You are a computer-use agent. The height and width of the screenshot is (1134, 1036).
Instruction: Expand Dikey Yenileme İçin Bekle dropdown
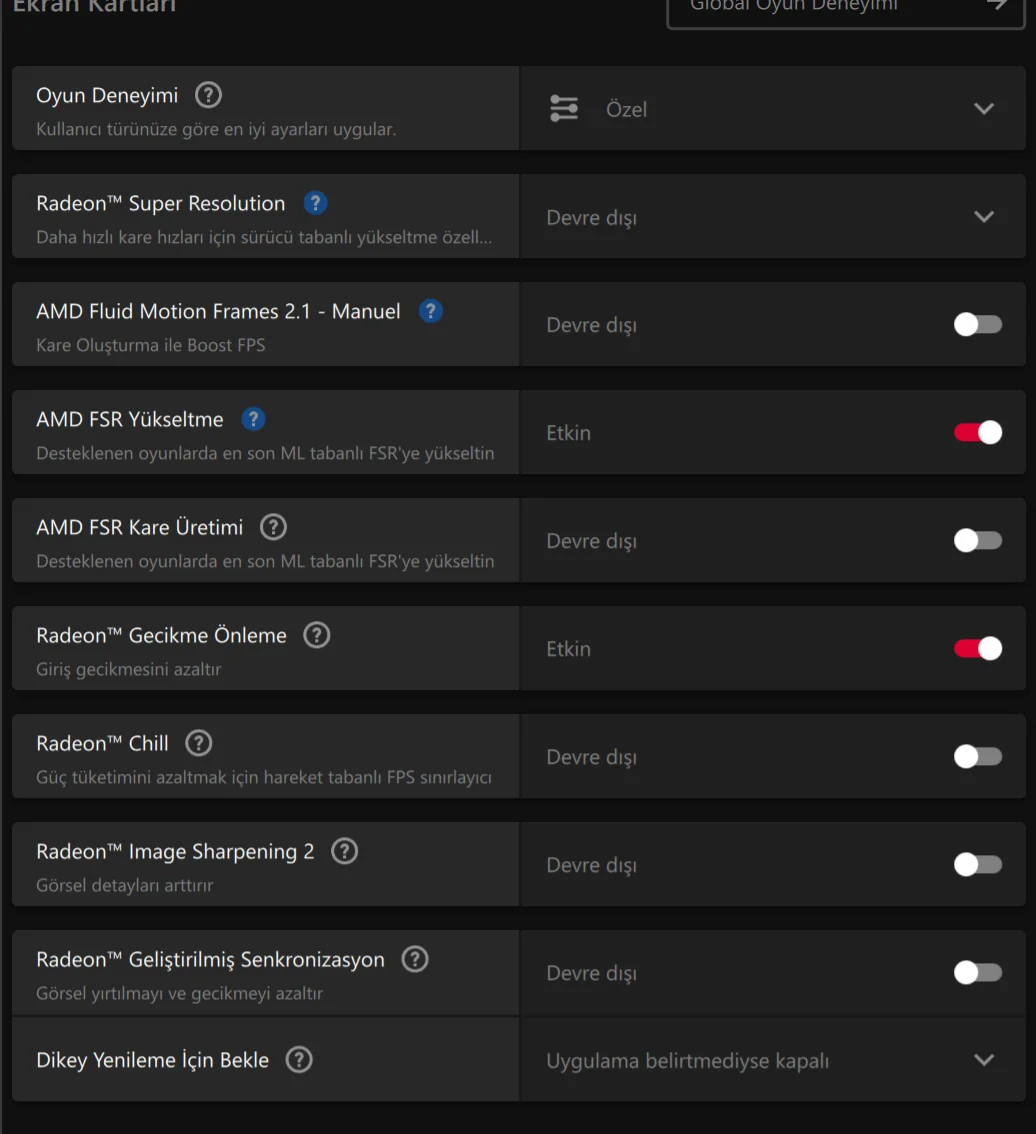pyautogui.click(x=773, y=1060)
